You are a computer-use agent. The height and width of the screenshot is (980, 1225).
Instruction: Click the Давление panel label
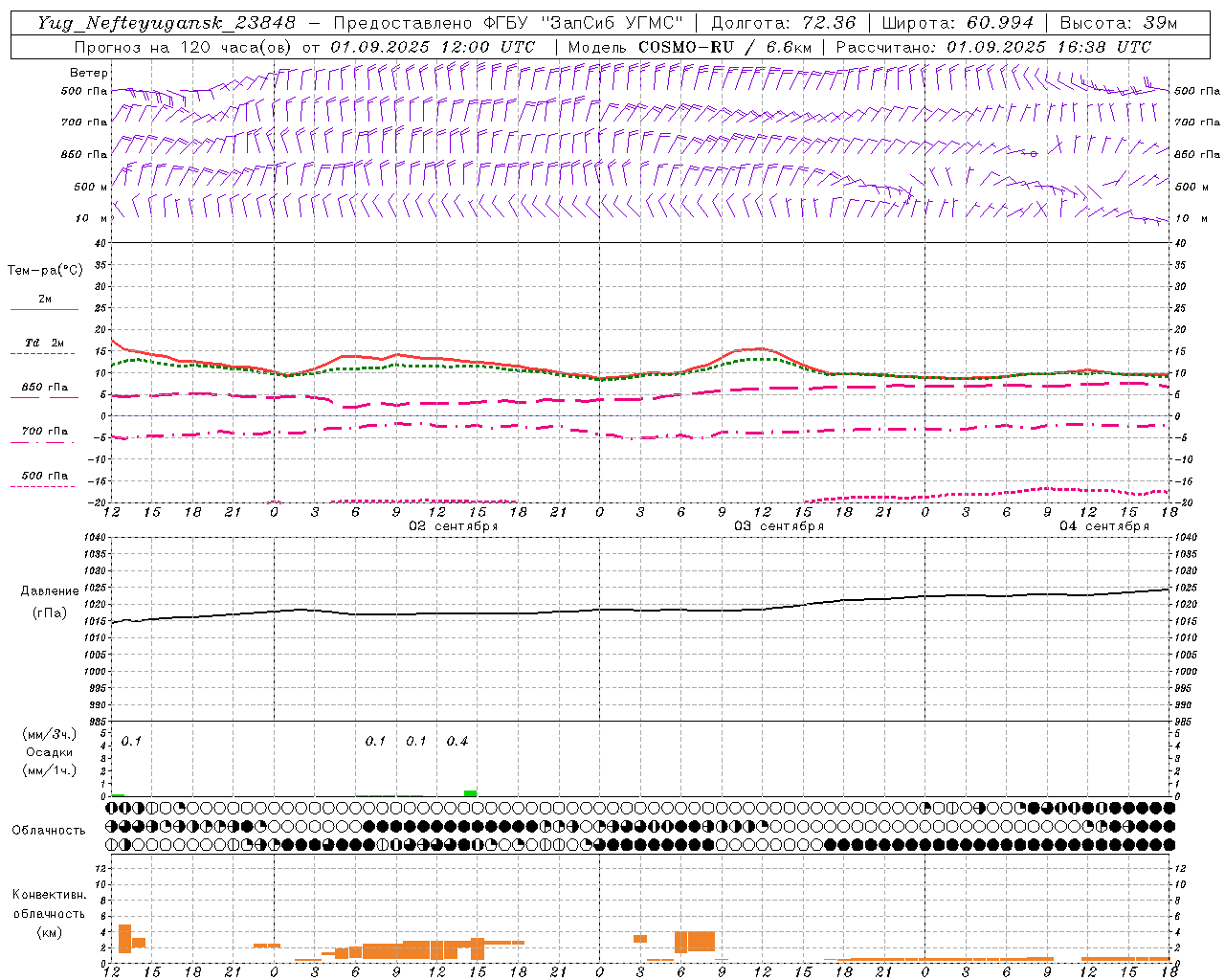(50, 591)
